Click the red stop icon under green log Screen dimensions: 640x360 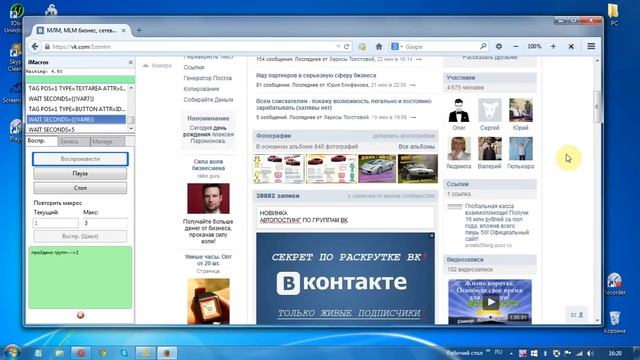tap(80, 315)
